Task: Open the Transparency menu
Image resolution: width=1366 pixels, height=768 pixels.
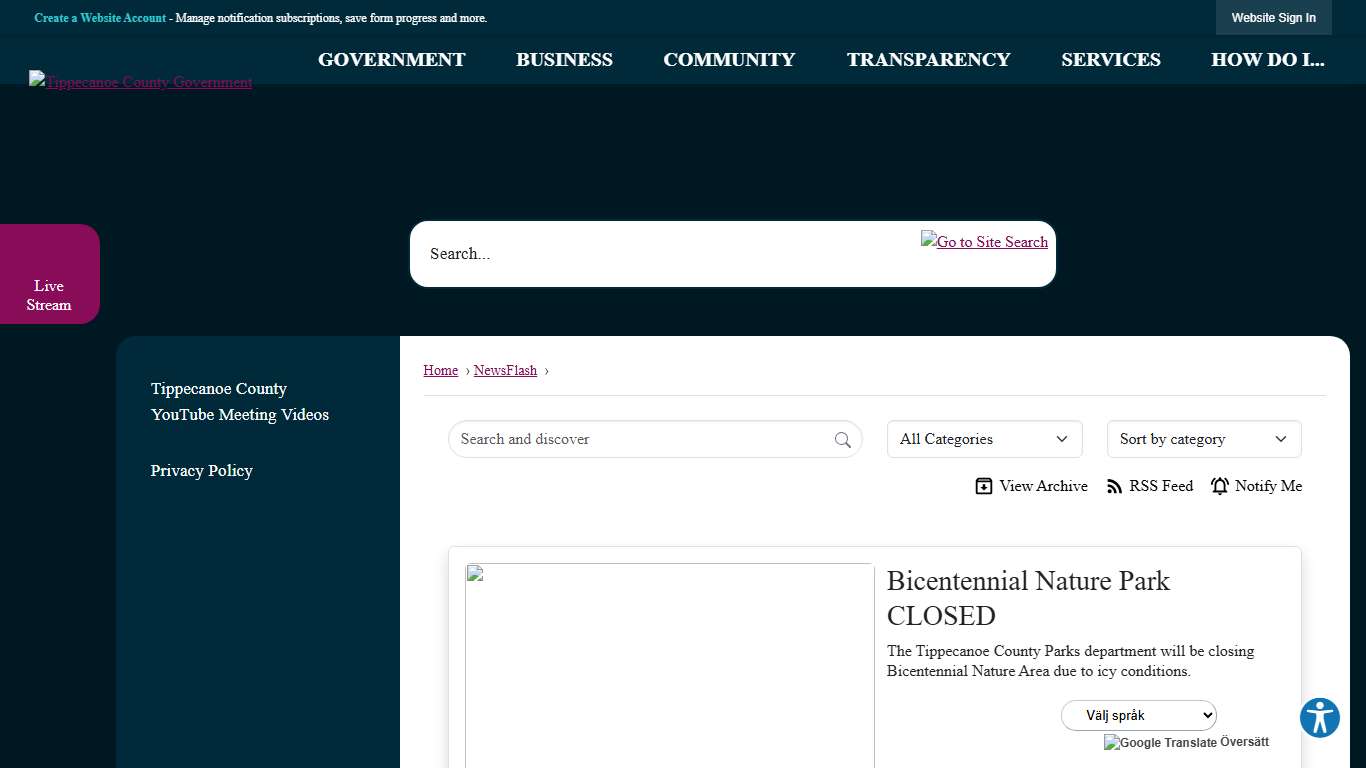Action: click(928, 60)
